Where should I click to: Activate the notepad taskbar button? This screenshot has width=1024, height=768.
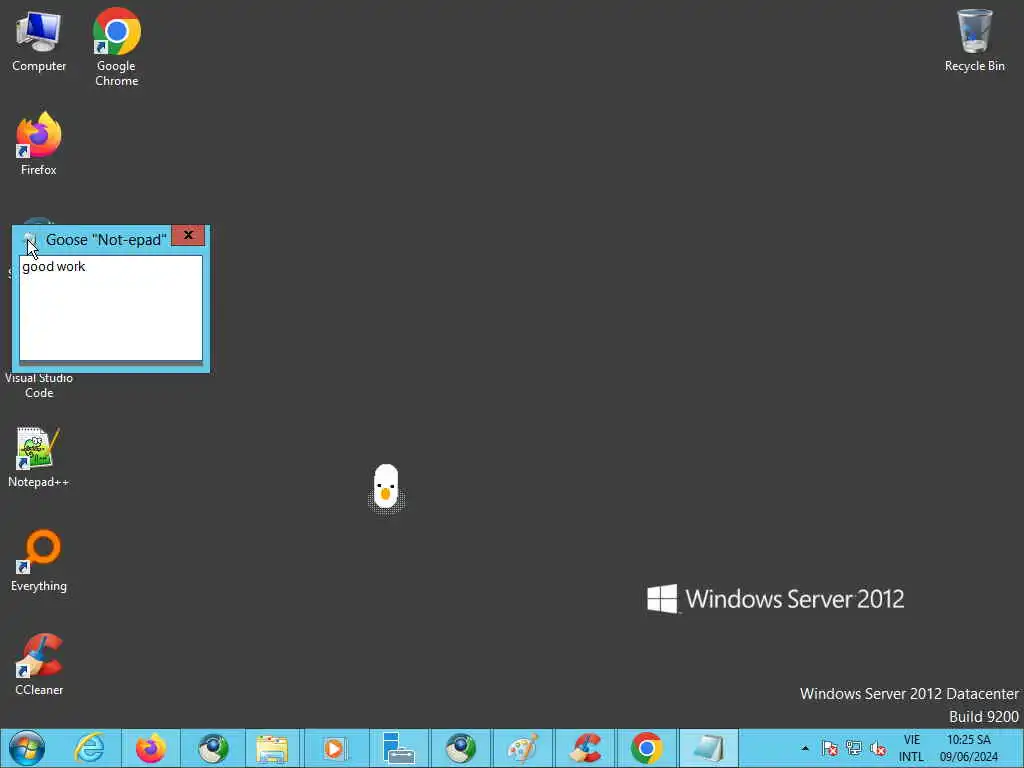709,748
